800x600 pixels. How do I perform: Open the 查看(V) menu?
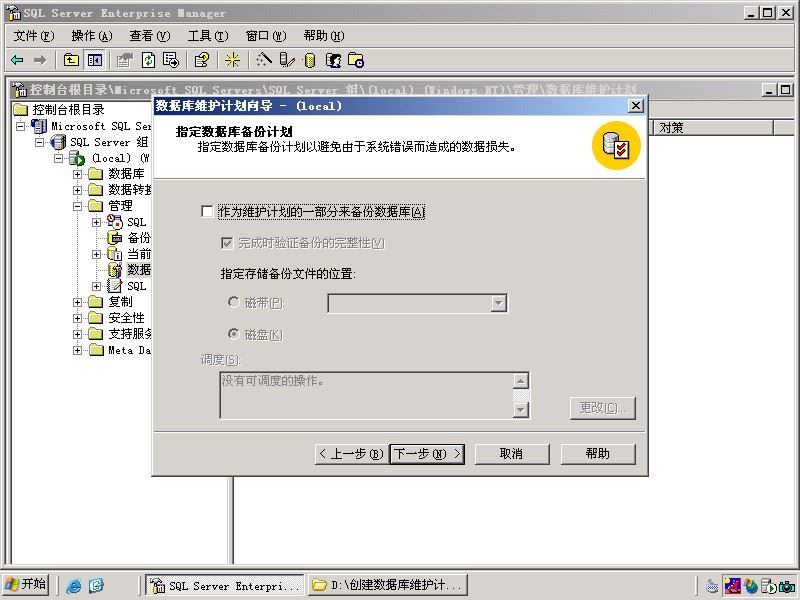[x=149, y=36]
